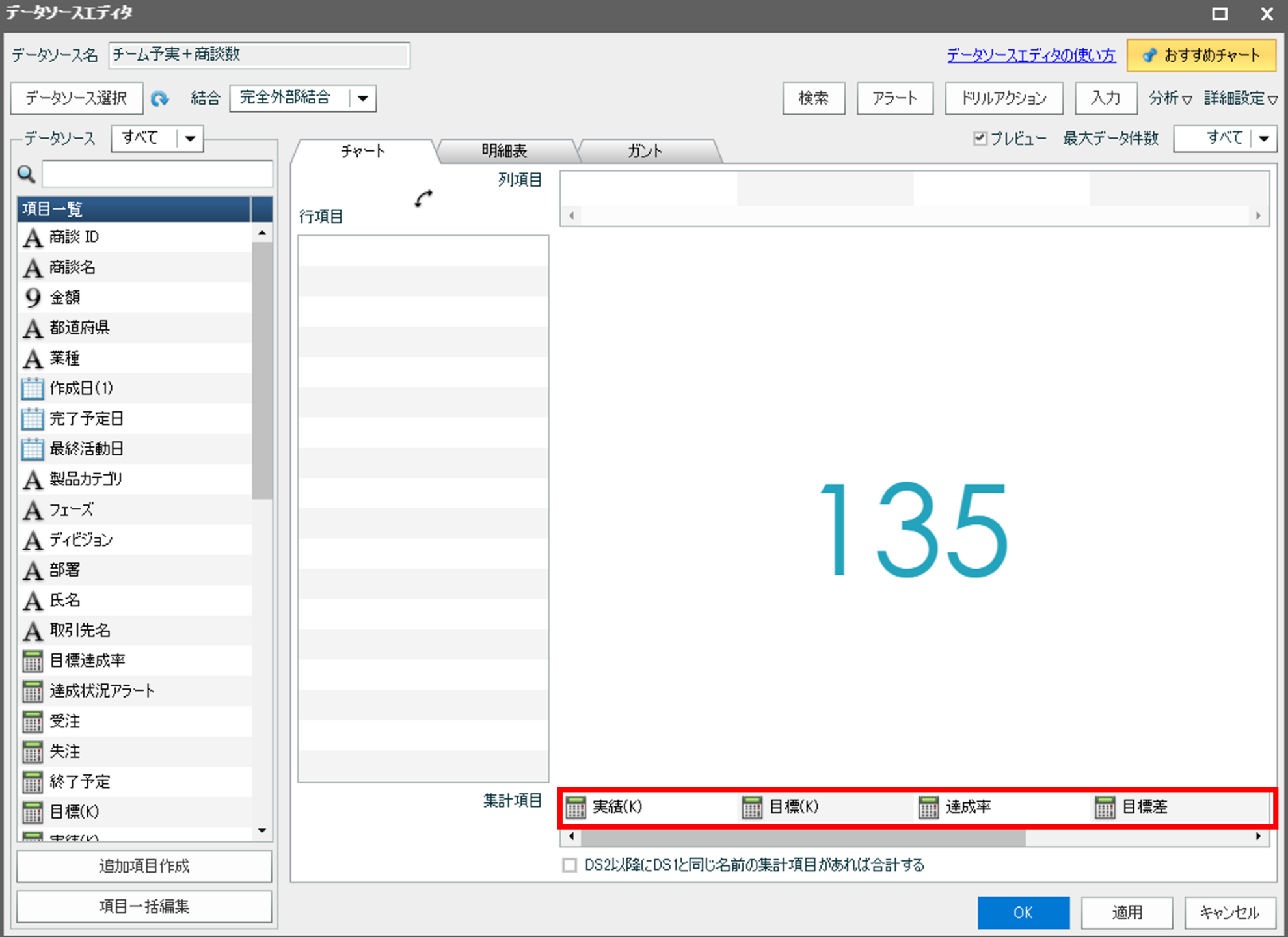Click the text icon beside 業種
The height and width of the screenshot is (937, 1288).
click(x=33, y=359)
